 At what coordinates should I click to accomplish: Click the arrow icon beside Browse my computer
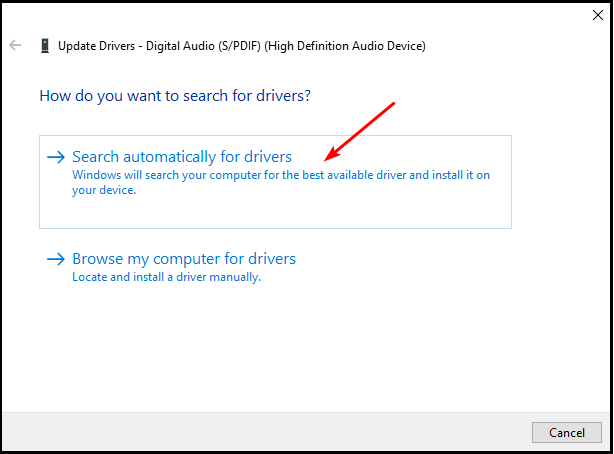click(x=56, y=259)
